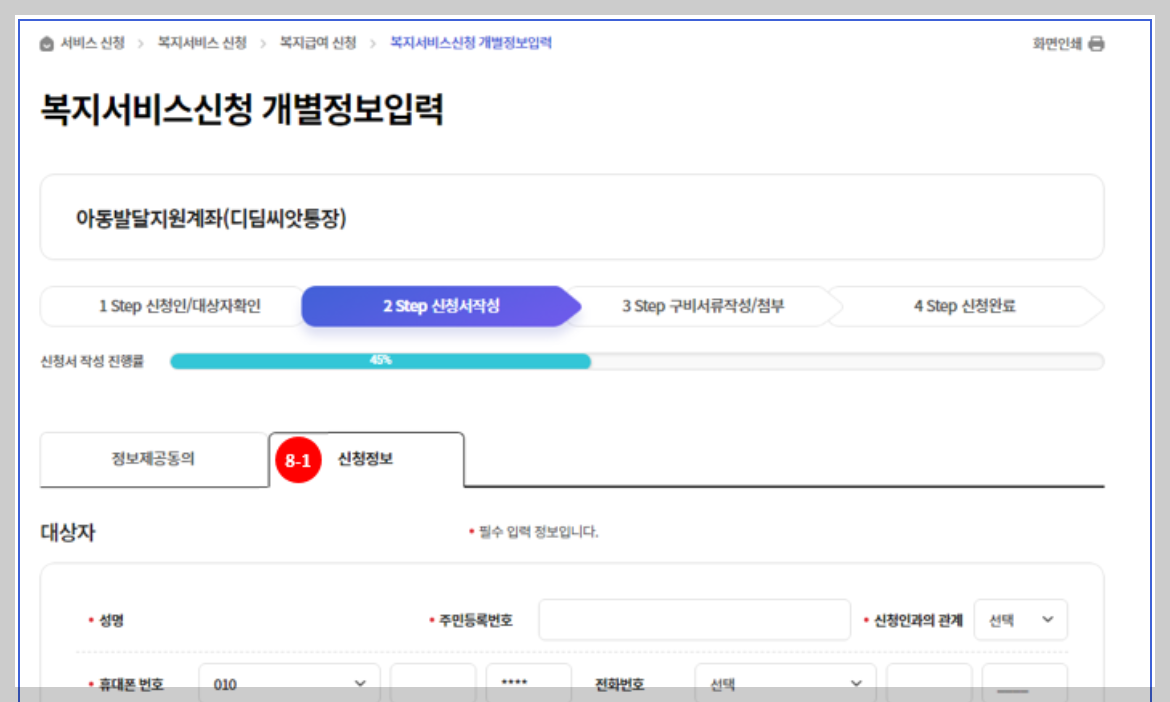Image resolution: width=1170 pixels, height=702 pixels.
Task: Open the 서비스 신청 breadcrumb link
Action: [93, 43]
